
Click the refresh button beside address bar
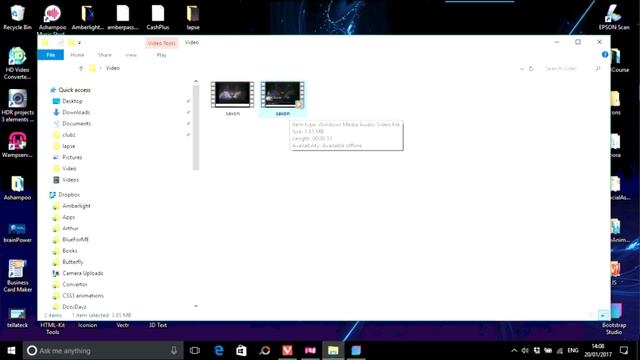pos(531,69)
